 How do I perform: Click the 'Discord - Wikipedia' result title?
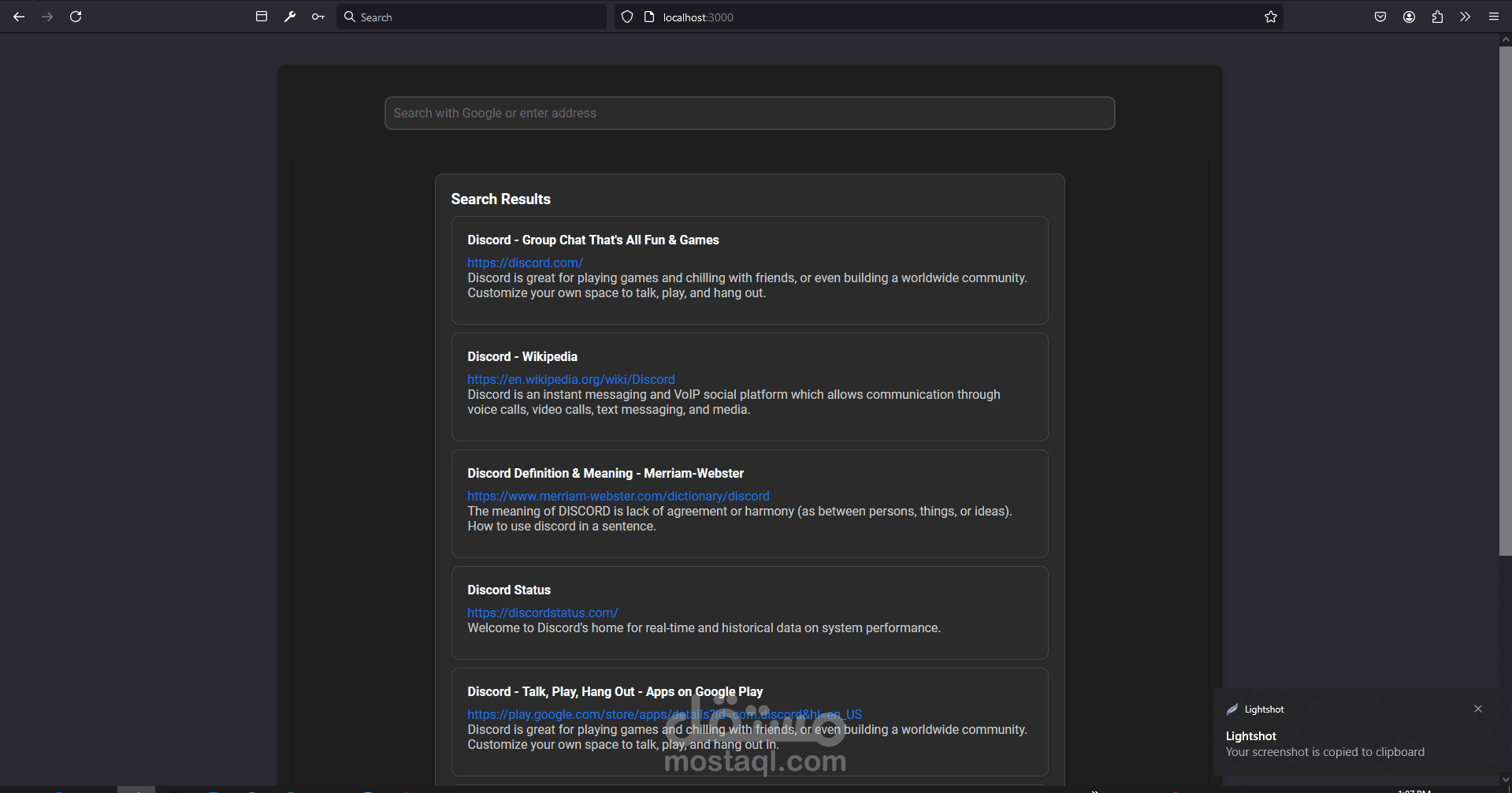(522, 356)
